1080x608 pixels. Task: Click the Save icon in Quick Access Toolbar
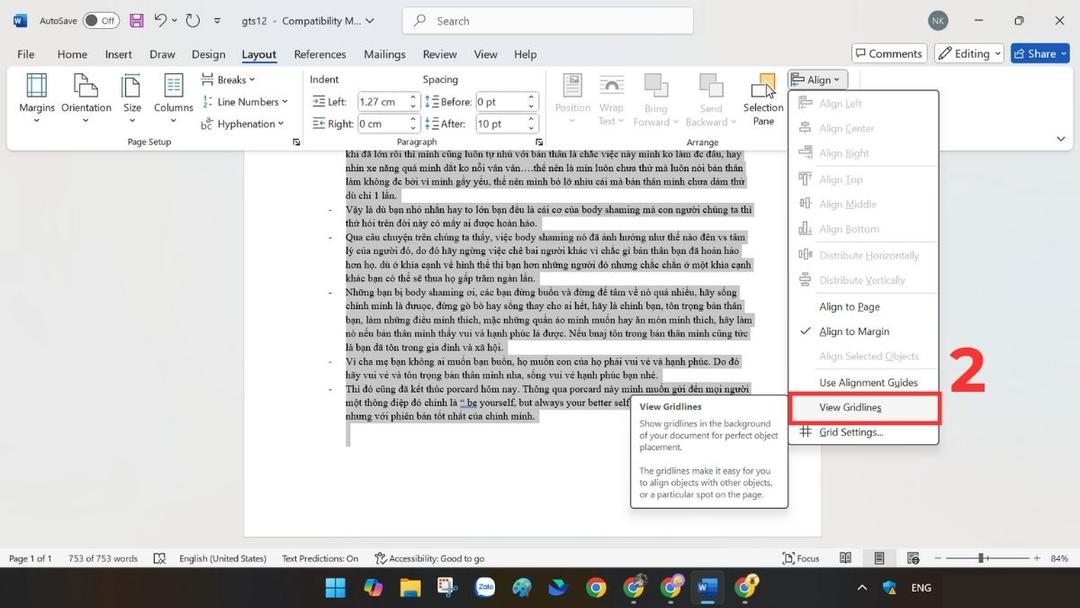tap(135, 20)
